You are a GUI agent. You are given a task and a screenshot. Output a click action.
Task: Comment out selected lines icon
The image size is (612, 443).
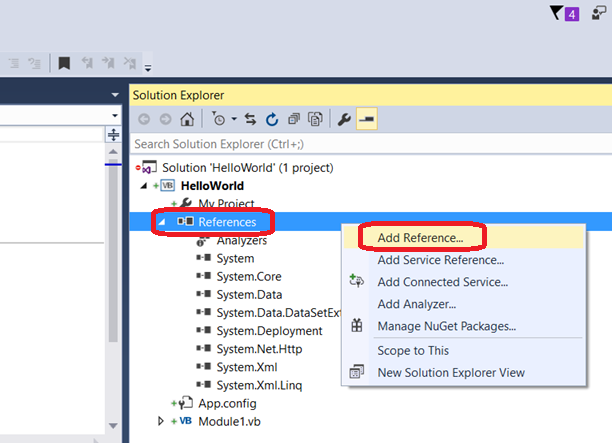coord(14,63)
